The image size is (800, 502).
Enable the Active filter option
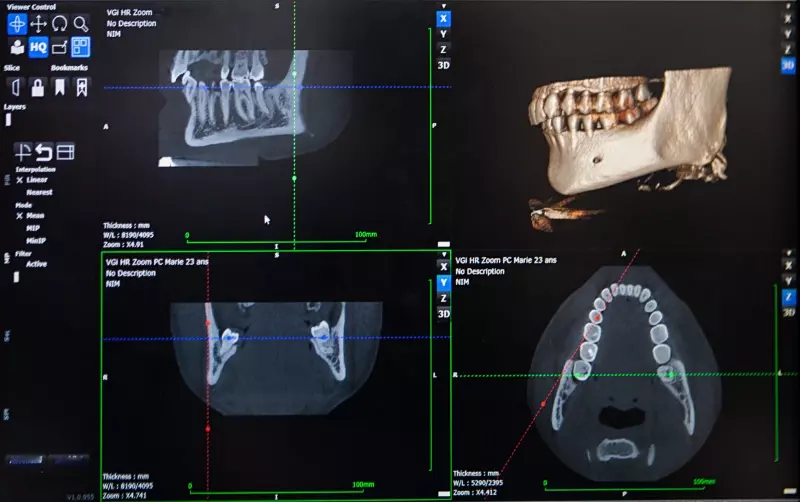tap(36, 264)
